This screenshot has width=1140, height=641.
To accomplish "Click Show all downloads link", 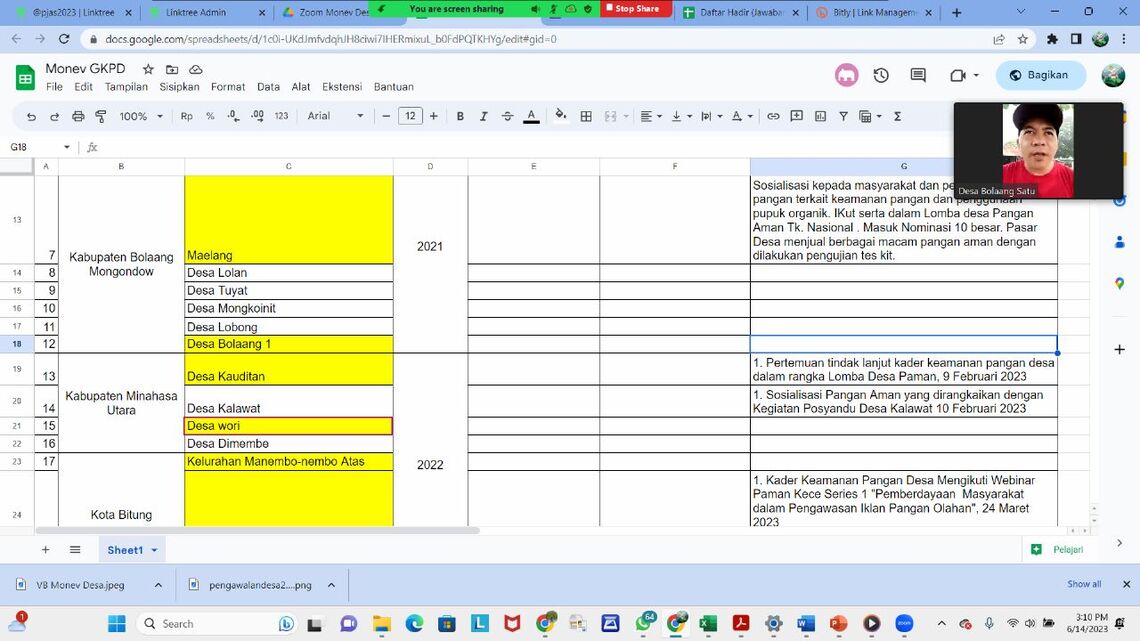I will [x=1084, y=584].
